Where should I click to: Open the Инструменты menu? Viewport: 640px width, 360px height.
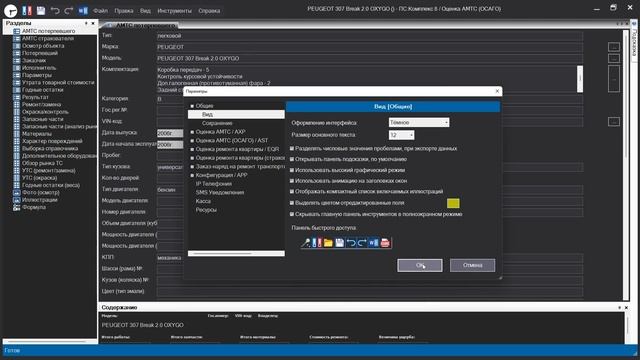174,11
